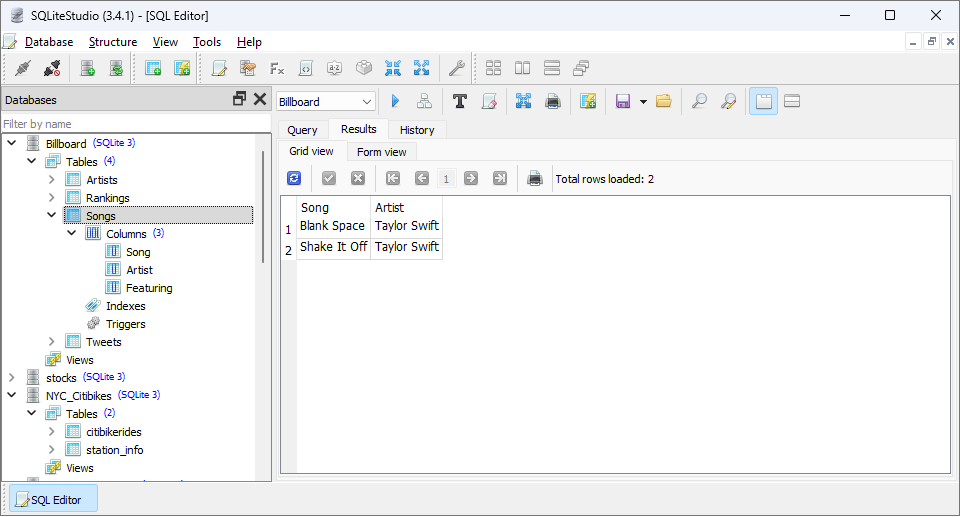Expand the Rankings table node
The height and width of the screenshot is (517, 960).
click(52, 197)
